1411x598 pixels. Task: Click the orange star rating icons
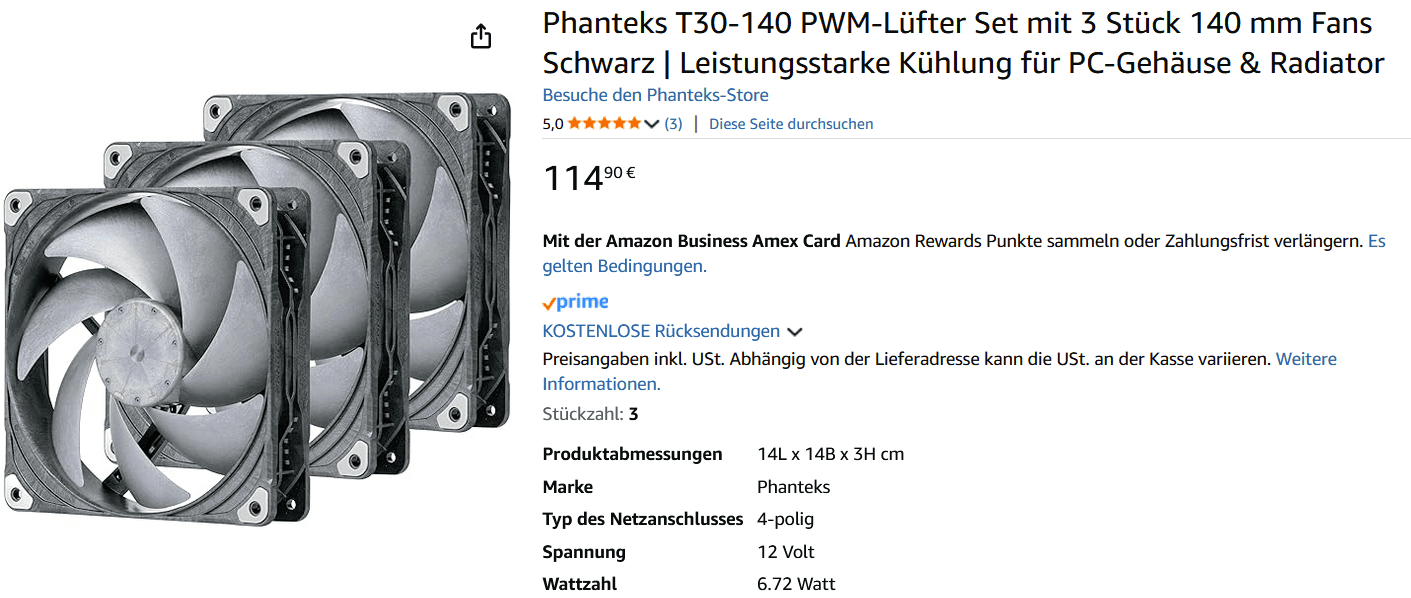point(604,124)
